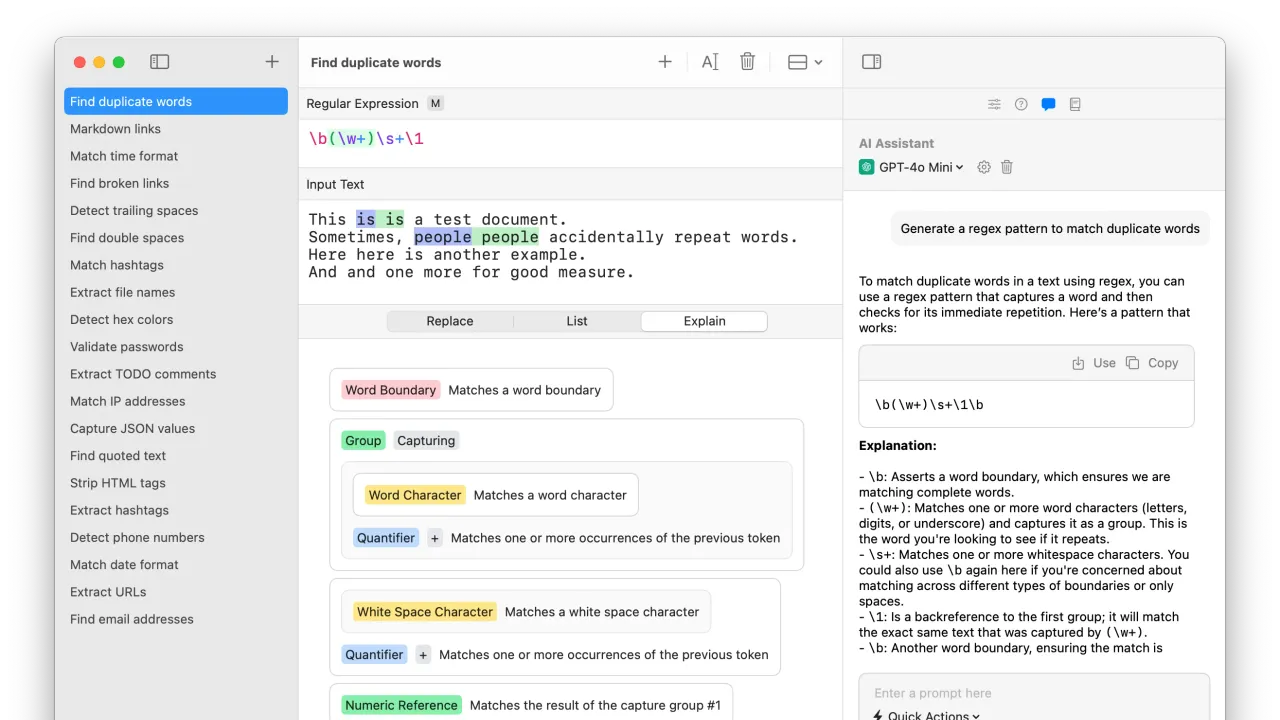This screenshot has width=1280, height=720.
Task: Click the Numeric Reference tag
Action: (401, 705)
